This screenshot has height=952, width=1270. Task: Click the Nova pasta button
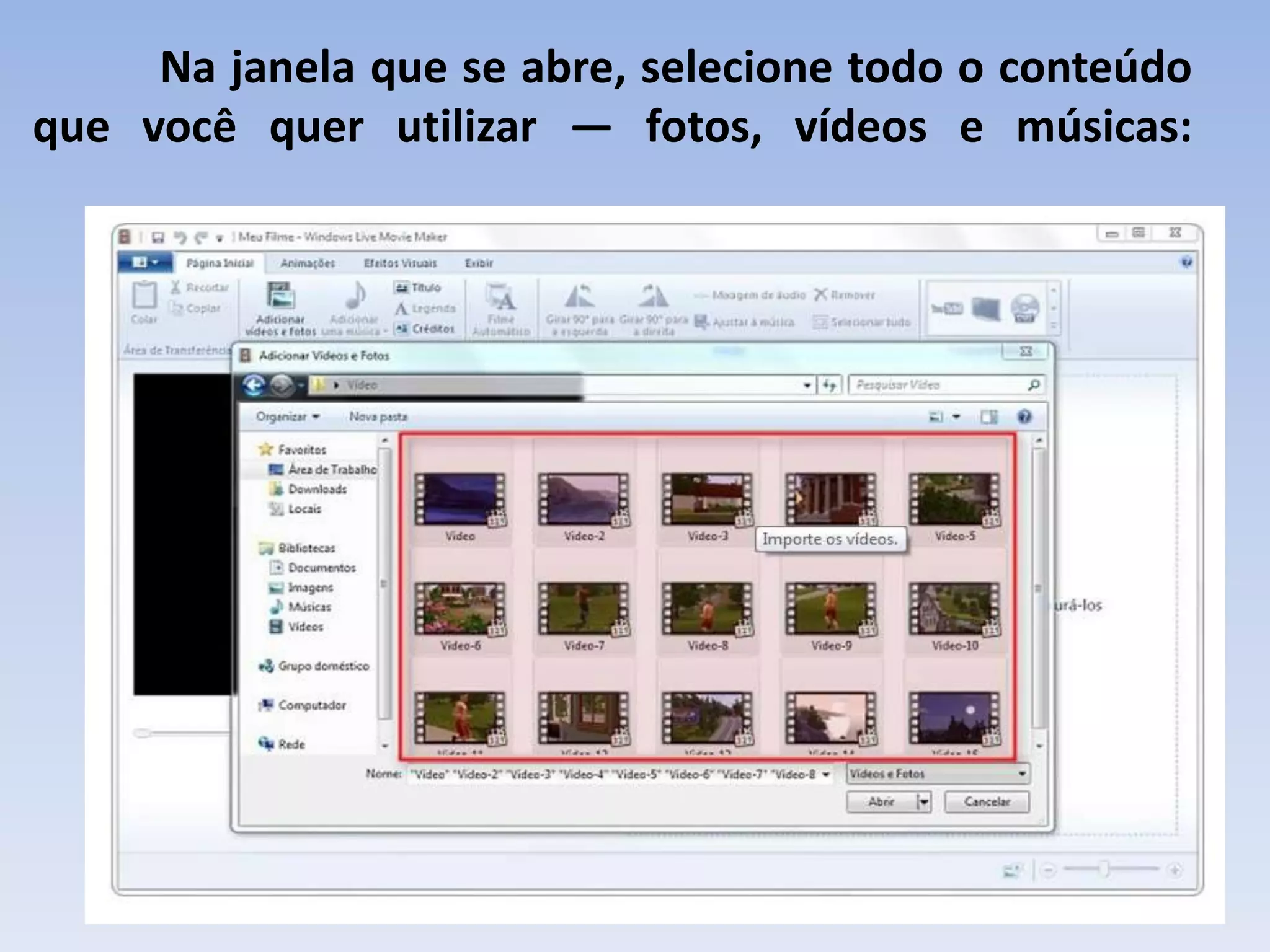(x=378, y=416)
